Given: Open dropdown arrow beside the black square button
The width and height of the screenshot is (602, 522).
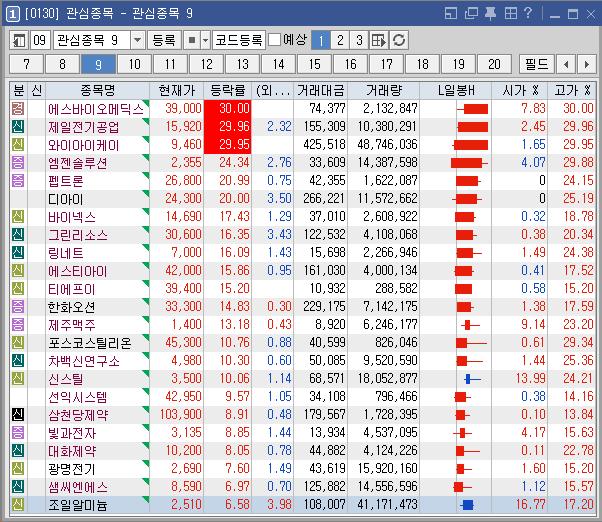Looking at the screenshot, I should pos(205,40).
